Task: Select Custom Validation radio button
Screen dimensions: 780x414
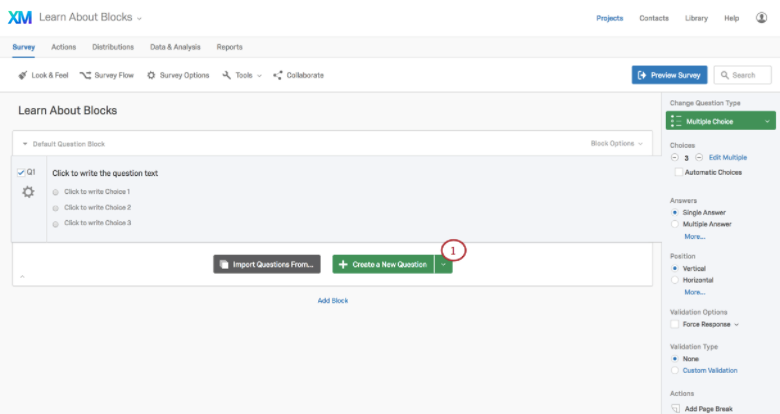Action: pyautogui.click(x=675, y=370)
